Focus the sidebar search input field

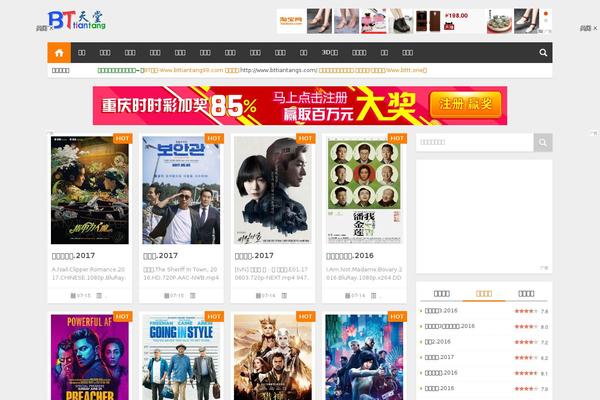(x=474, y=142)
